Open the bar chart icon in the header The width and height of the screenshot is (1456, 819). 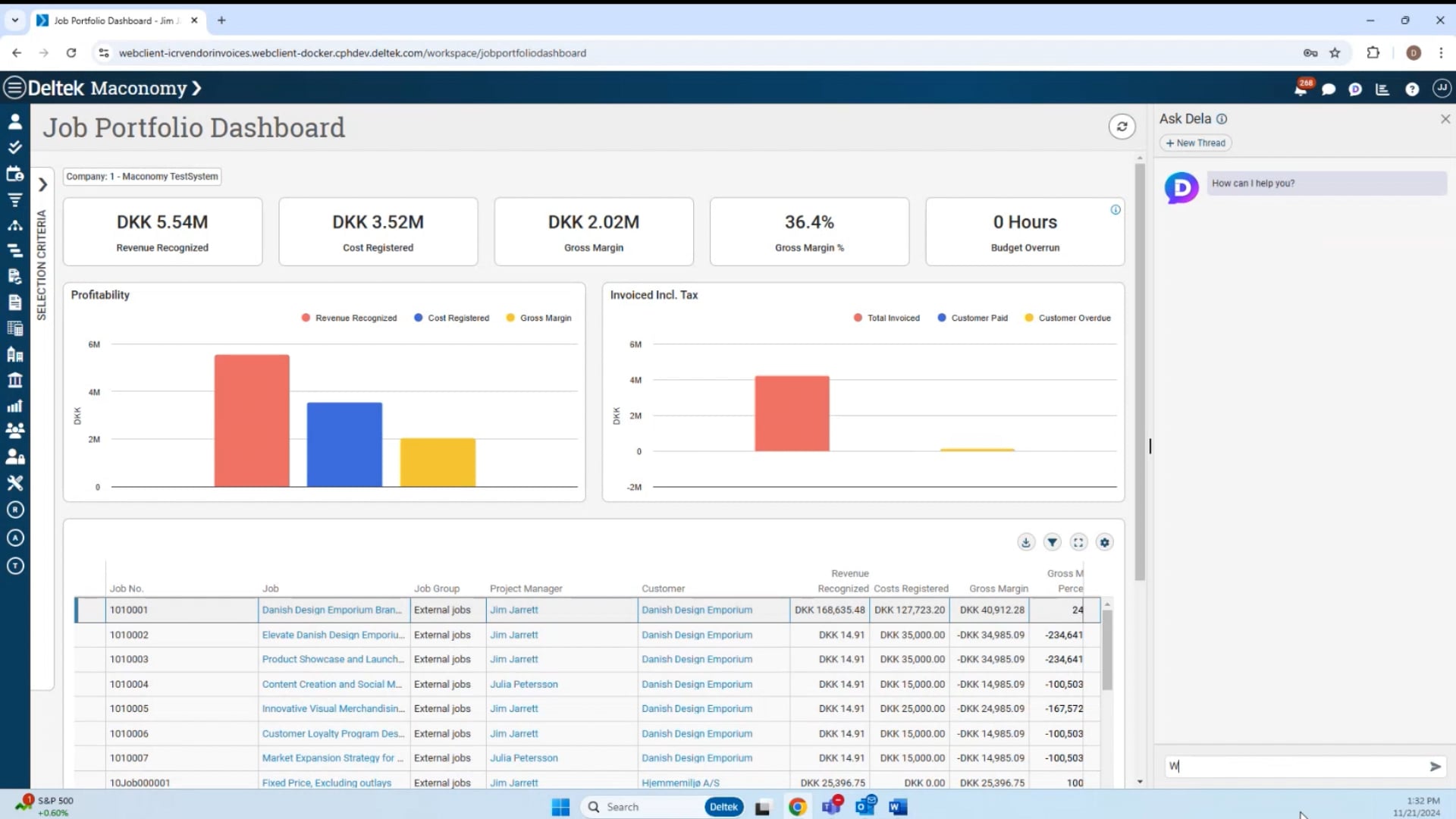click(x=1382, y=89)
